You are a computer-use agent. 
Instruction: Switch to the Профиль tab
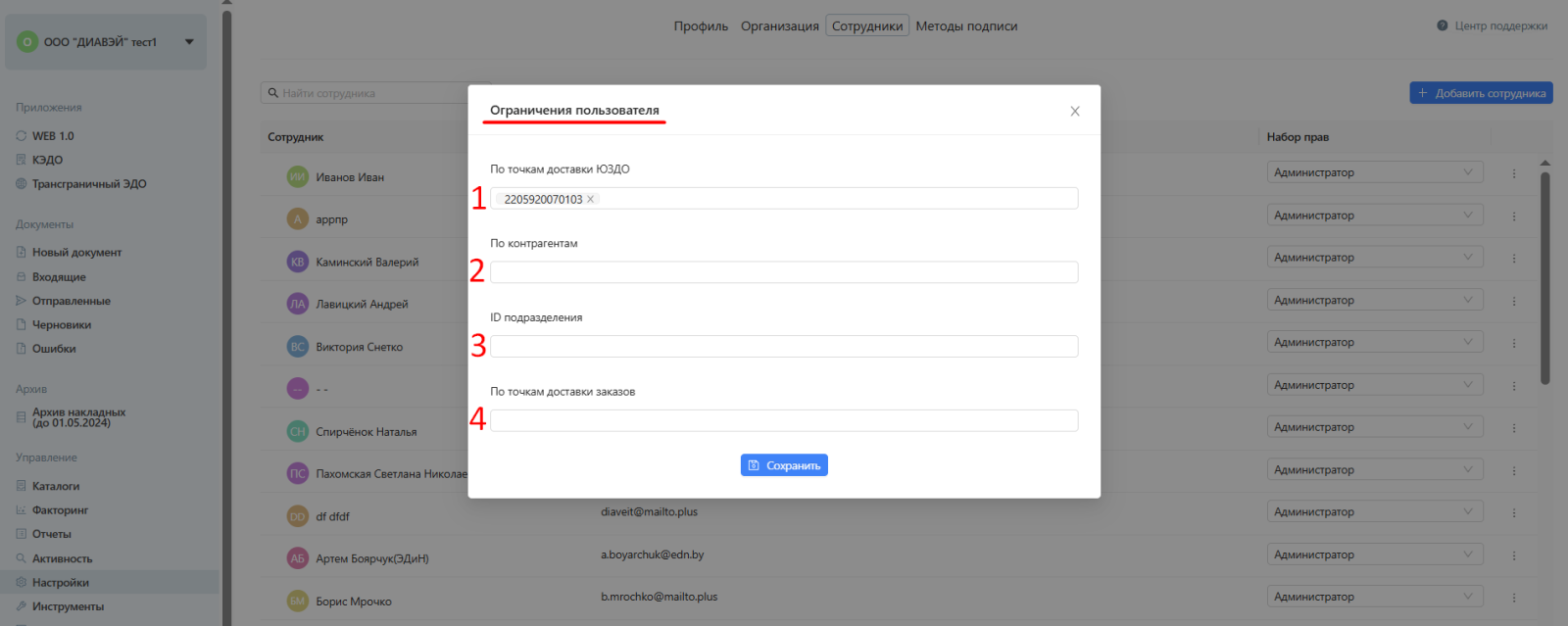[x=701, y=26]
